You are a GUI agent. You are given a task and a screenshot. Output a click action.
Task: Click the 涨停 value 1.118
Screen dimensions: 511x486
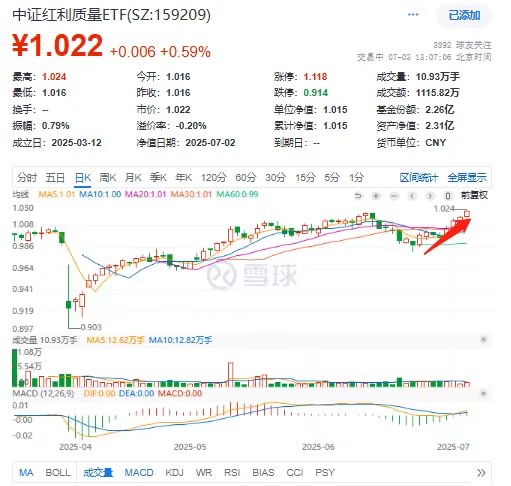tap(315, 77)
